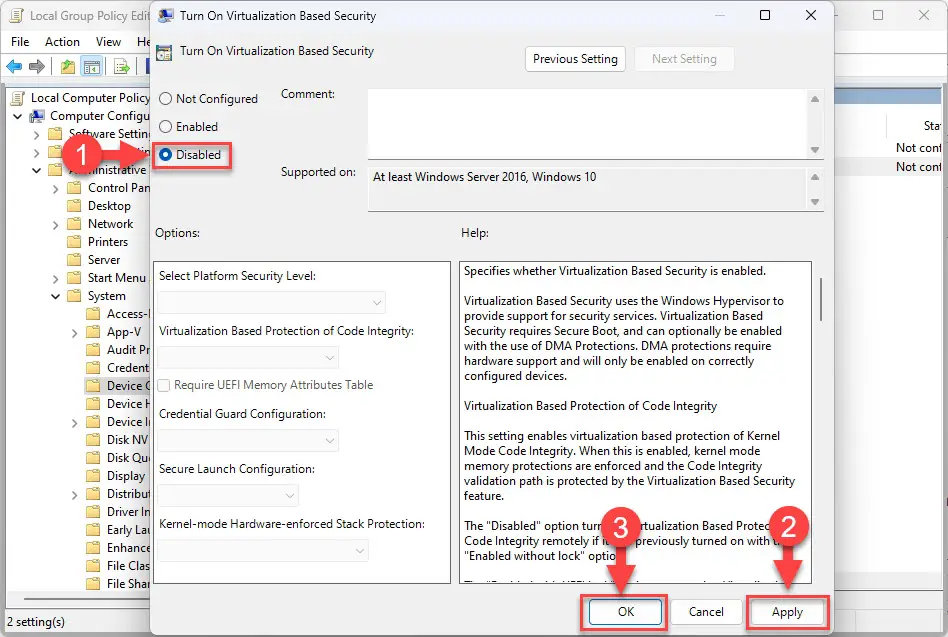Click the Previous Setting button
Viewport: 948px width, 637px height.
tap(575, 59)
